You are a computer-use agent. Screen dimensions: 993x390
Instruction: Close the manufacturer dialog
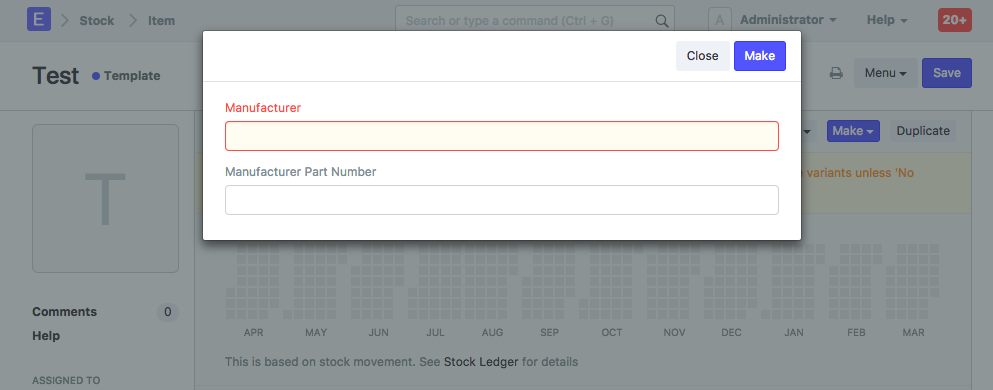tap(702, 56)
